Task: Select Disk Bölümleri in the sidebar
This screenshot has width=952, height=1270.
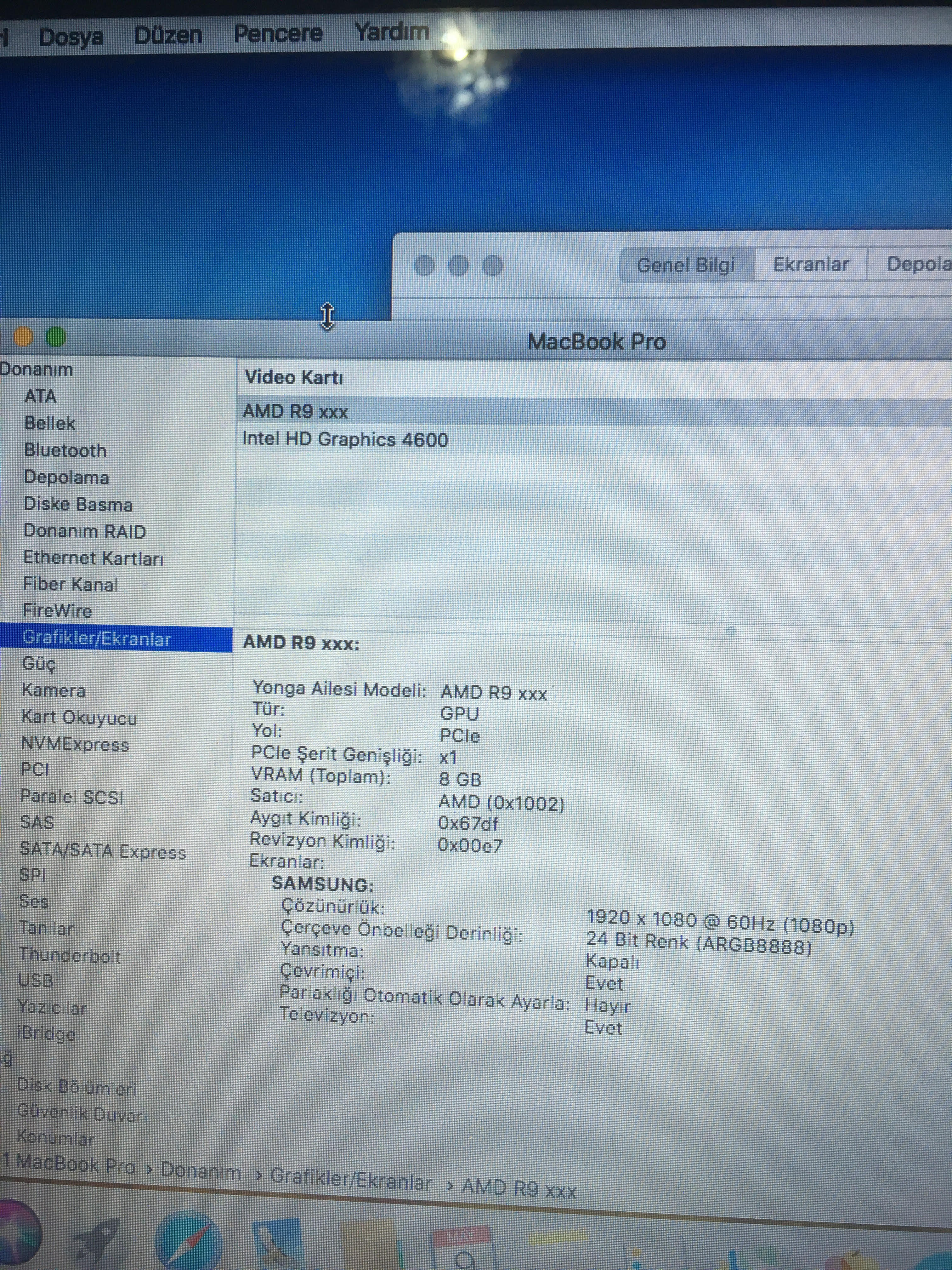Action: coord(76,1087)
